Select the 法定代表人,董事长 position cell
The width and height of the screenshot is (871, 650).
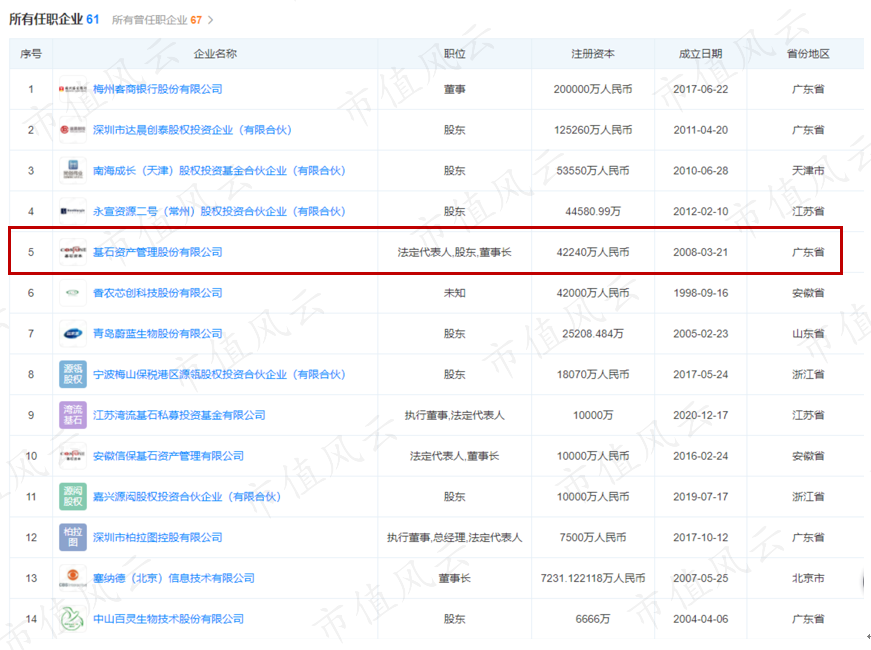[454, 456]
